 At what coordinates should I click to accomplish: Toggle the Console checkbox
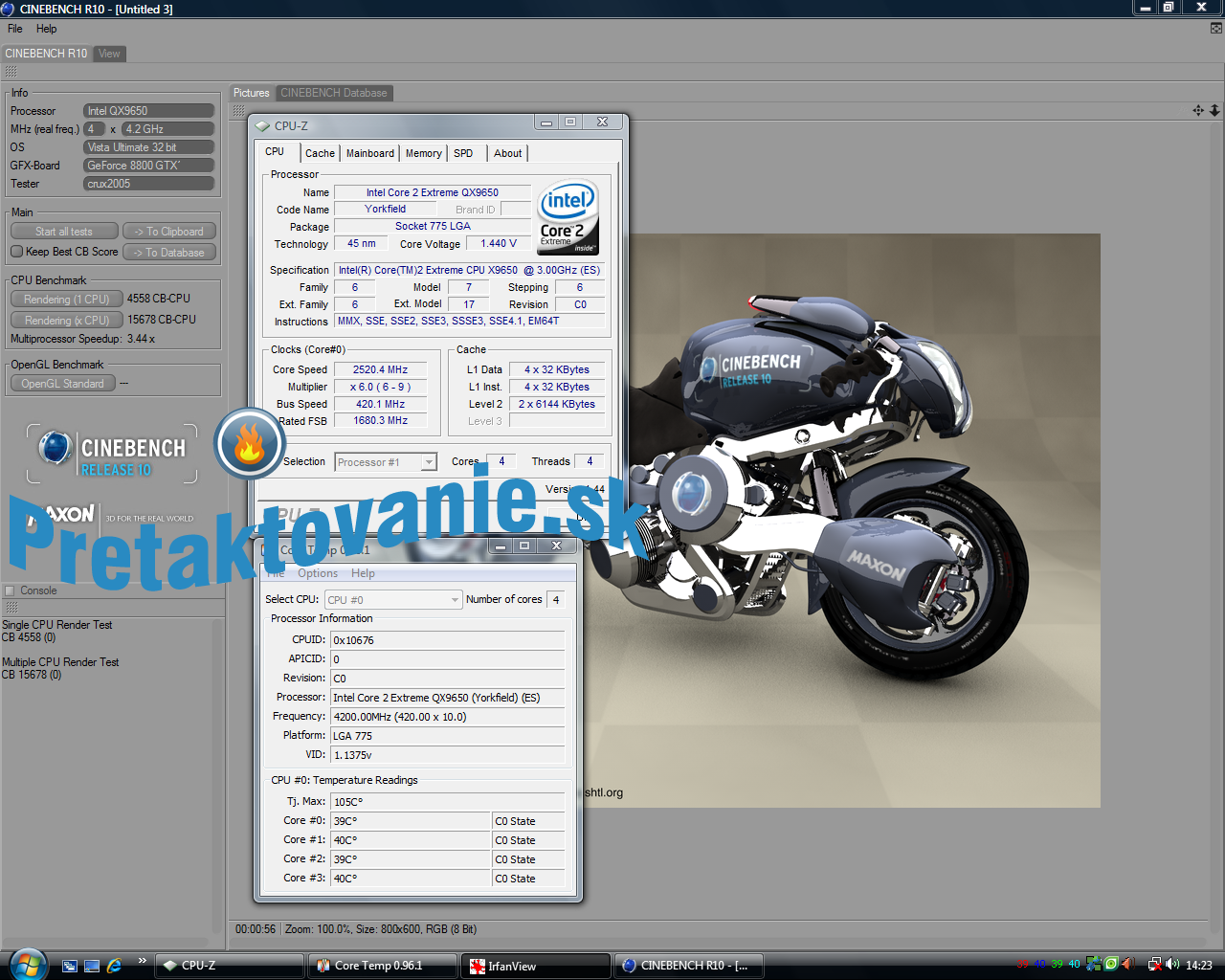[10, 590]
